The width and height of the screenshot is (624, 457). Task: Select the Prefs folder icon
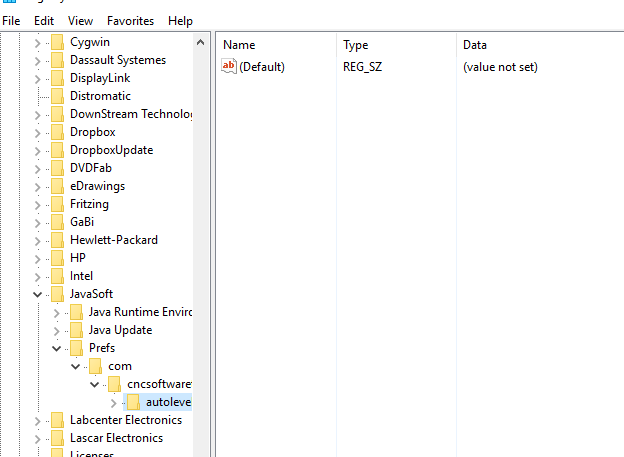point(74,348)
